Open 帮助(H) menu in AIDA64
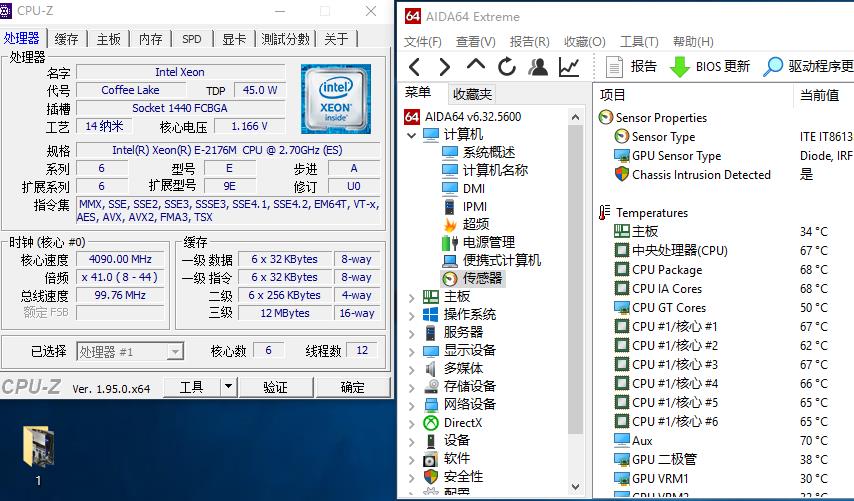 click(693, 41)
